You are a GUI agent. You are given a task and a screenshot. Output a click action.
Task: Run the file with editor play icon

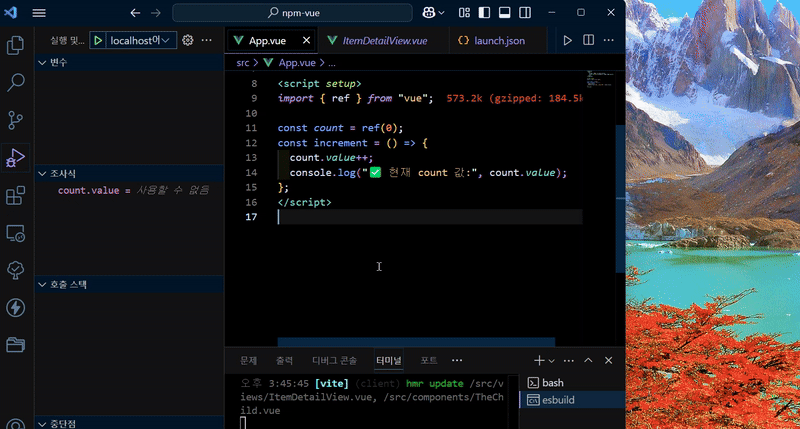(567, 40)
